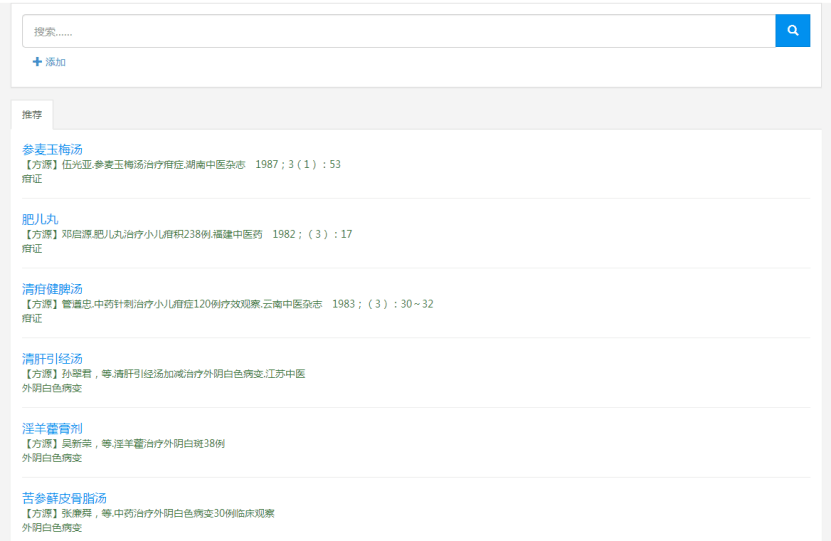Click 外阴白色病变 label under 清肝引经汤
The image size is (831, 541).
[x=52, y=388]
